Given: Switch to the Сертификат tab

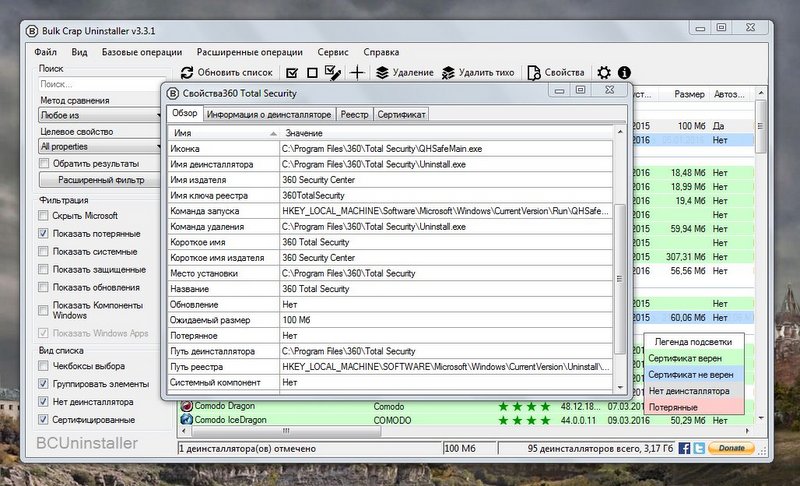Looking at the screenshot, I should (401, 115).
